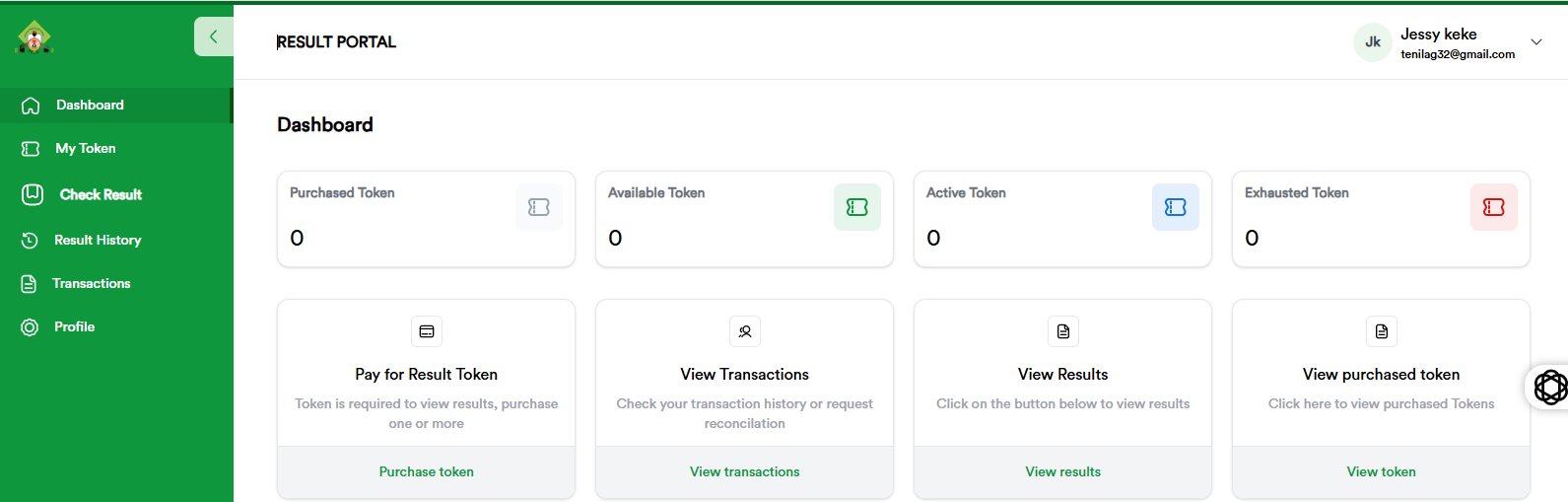Click the red Exhausted Token ticket icon
This screenshot has height=502, width=1568.
pyautogui.click(x=1494, y=207)
